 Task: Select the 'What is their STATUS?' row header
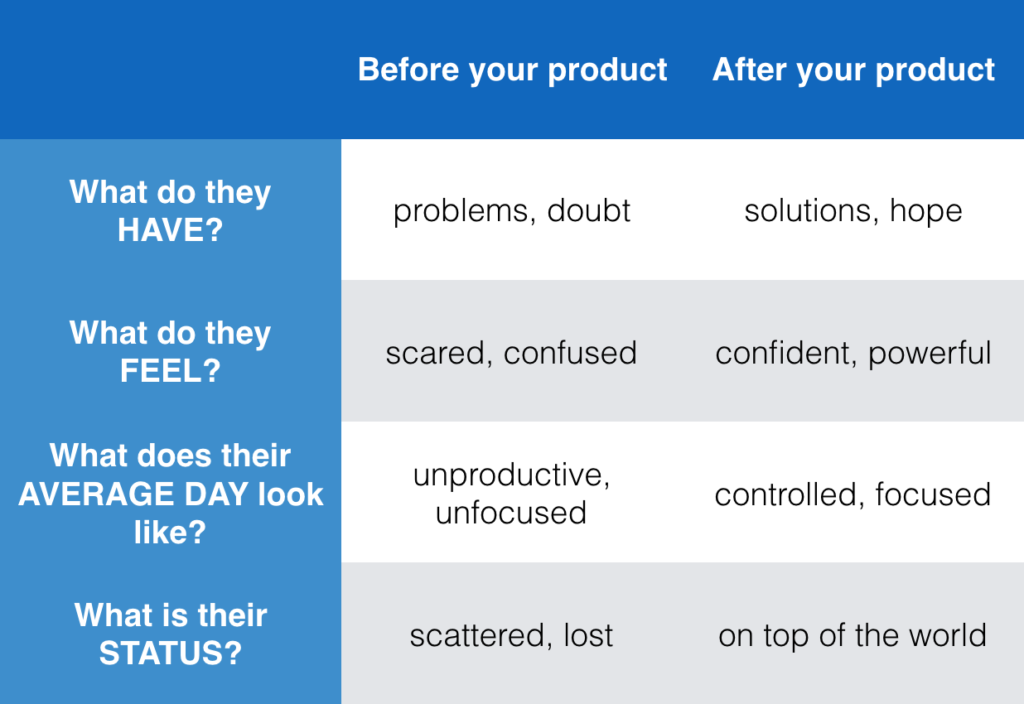point(170,633)
